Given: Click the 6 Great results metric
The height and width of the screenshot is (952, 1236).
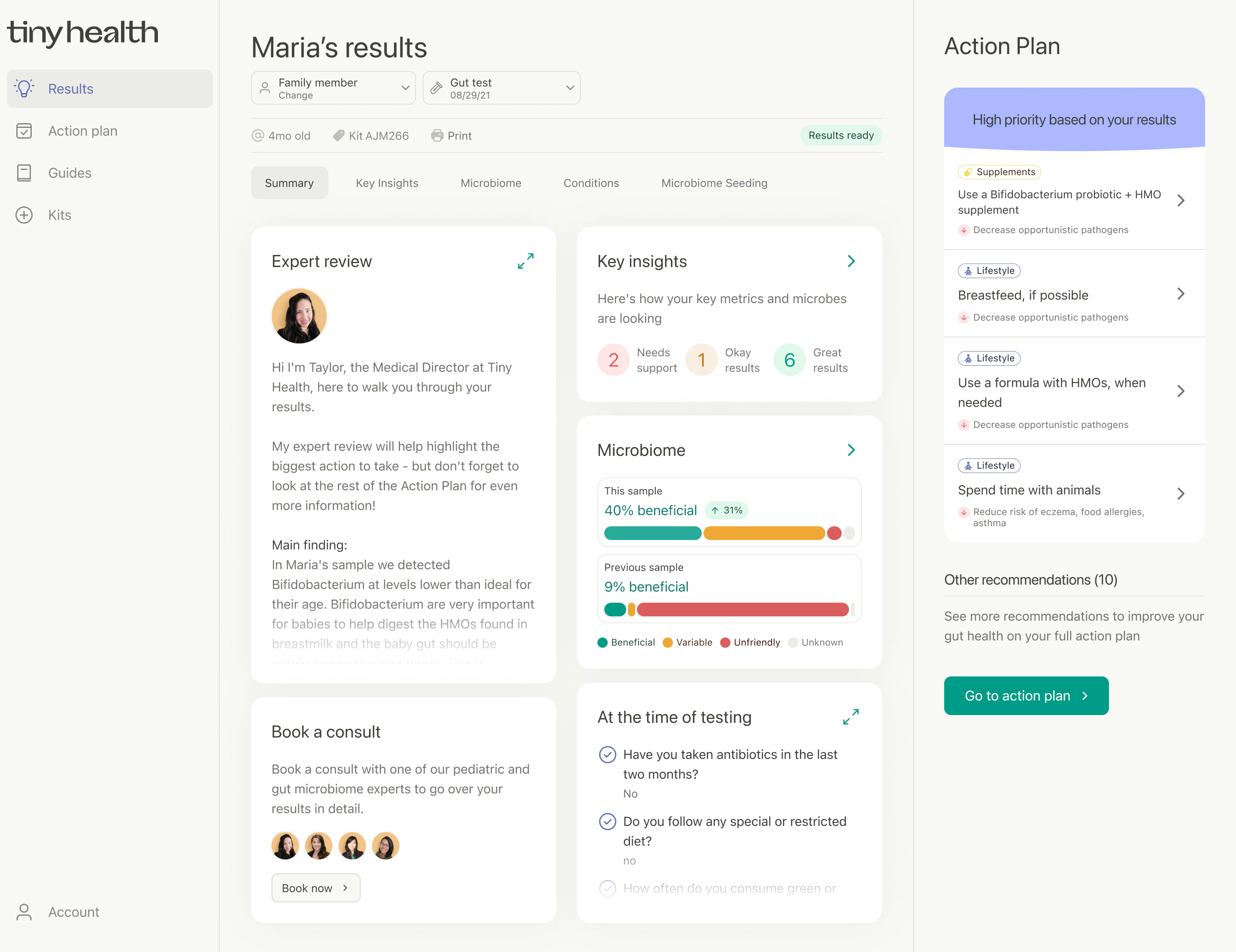Looking at the screenshot, I should coord(811,360).
